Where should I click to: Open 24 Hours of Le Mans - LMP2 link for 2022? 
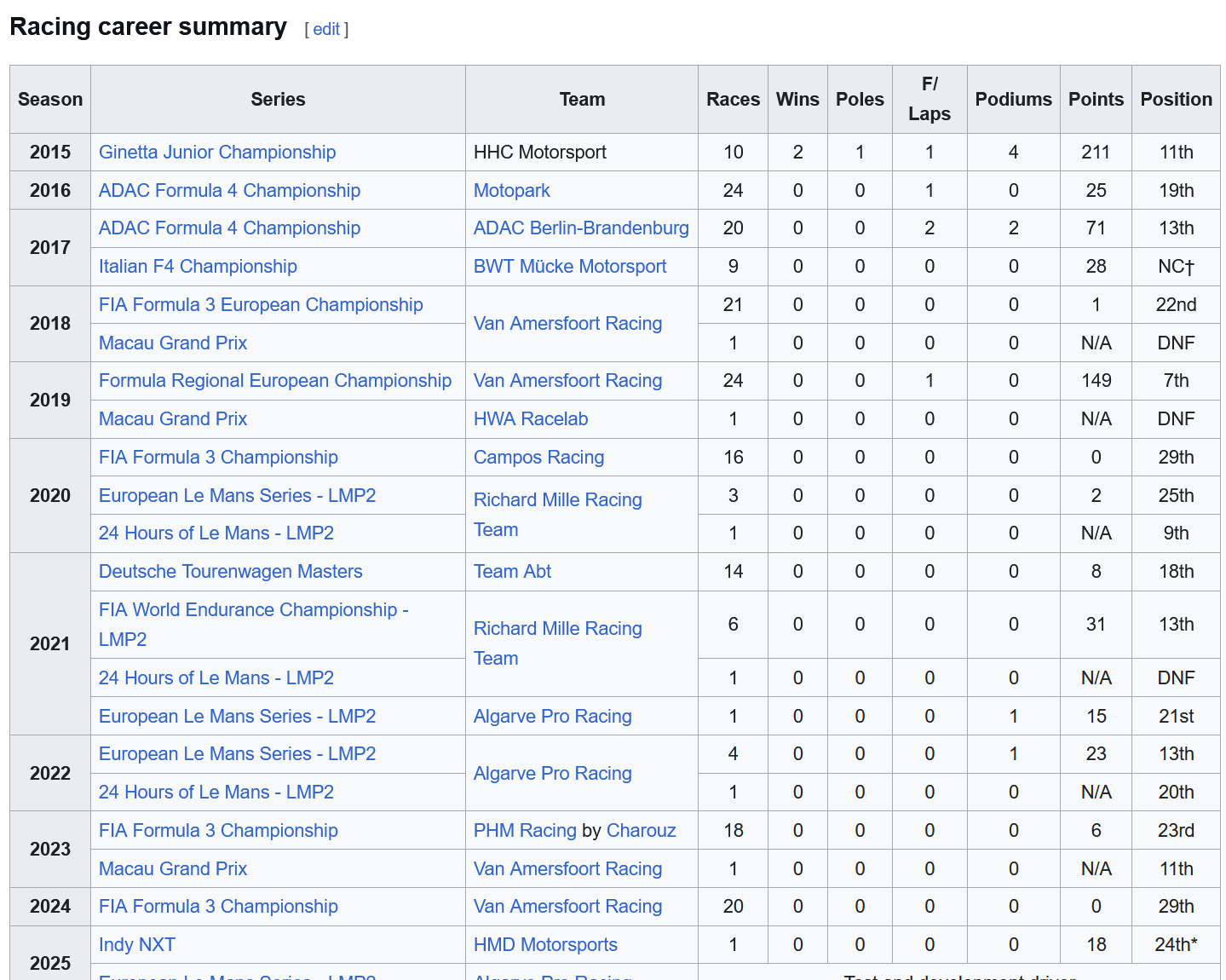coord(216,792)
